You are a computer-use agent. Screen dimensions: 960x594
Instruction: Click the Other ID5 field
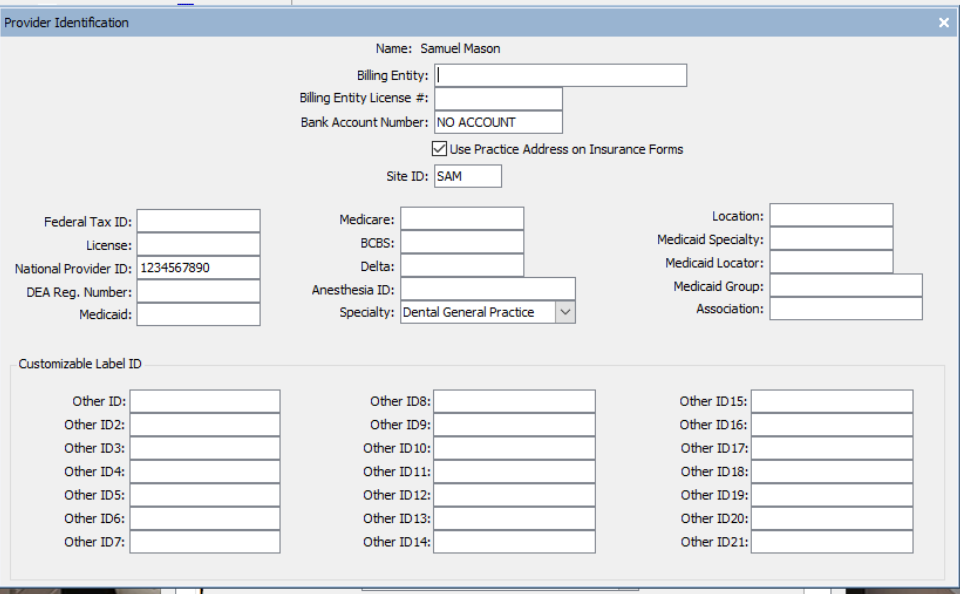[205, 495]
